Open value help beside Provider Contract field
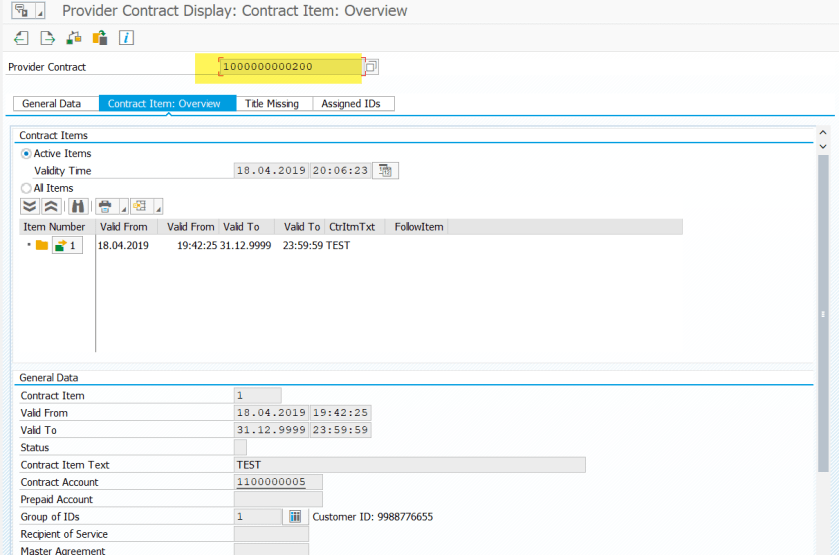 [x=371, y=67]
